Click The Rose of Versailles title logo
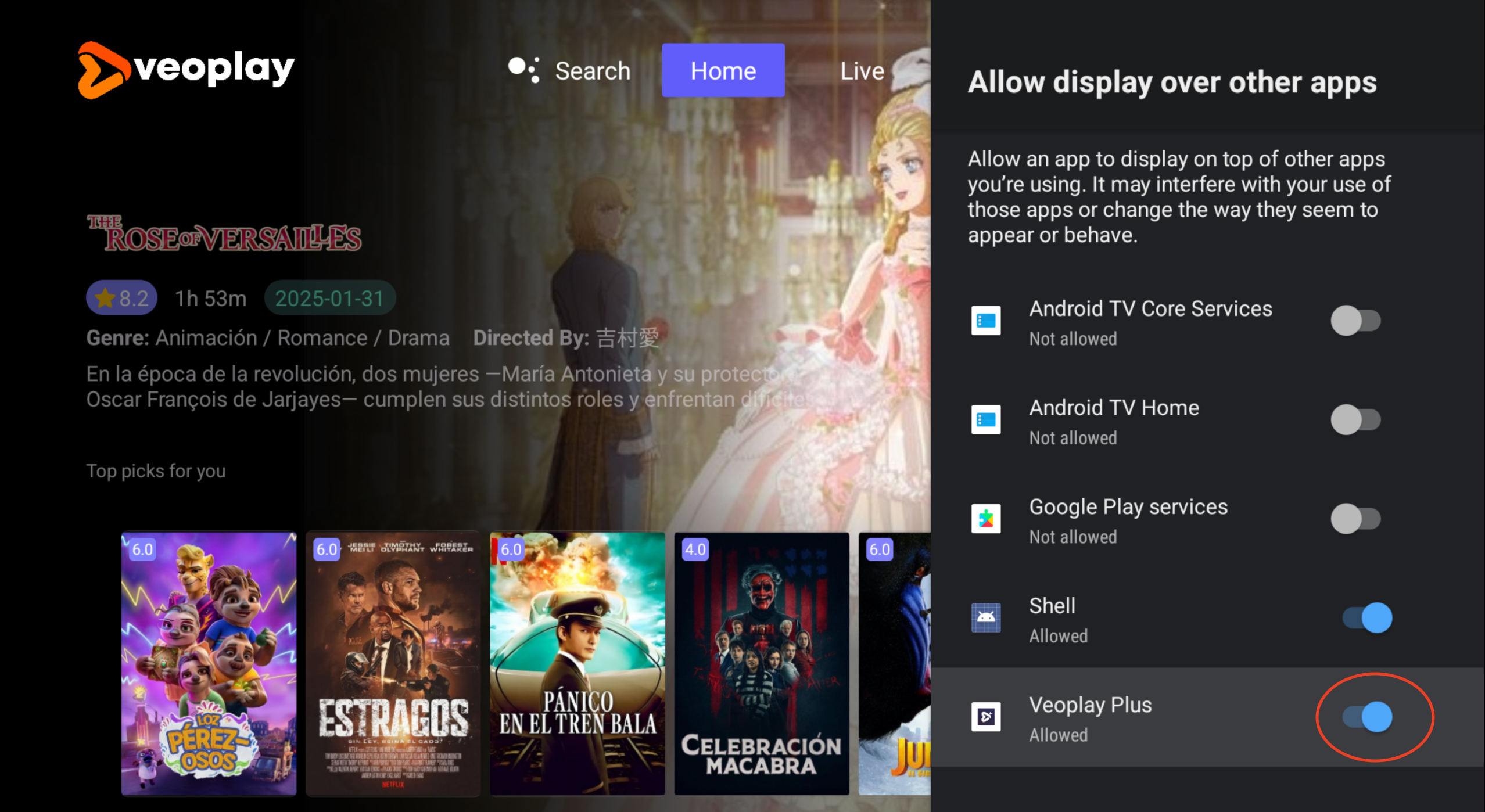This screenshot has height=812, width=1485. [224, 233]
